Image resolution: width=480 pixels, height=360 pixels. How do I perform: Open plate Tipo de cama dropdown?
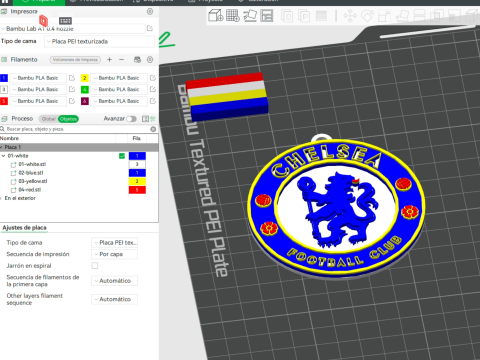click(115, 243)
